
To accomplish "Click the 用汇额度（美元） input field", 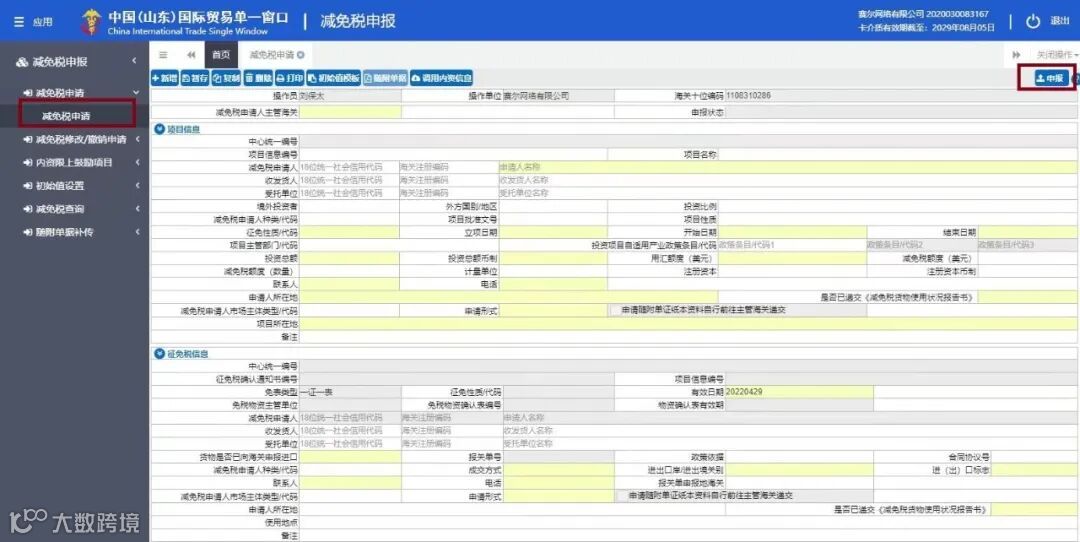I will [x=793, y=258].
